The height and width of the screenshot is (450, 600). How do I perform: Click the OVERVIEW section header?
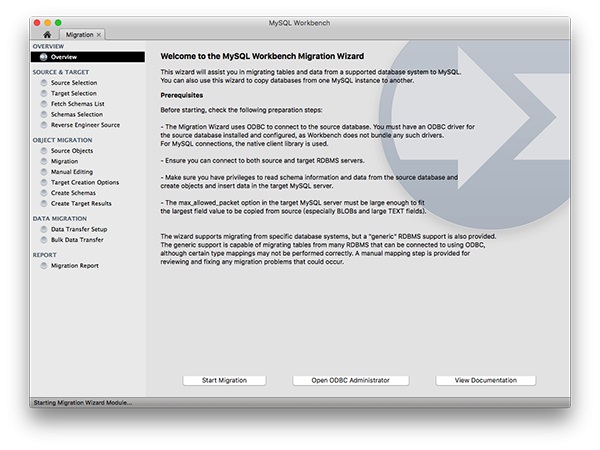point(48,46)
